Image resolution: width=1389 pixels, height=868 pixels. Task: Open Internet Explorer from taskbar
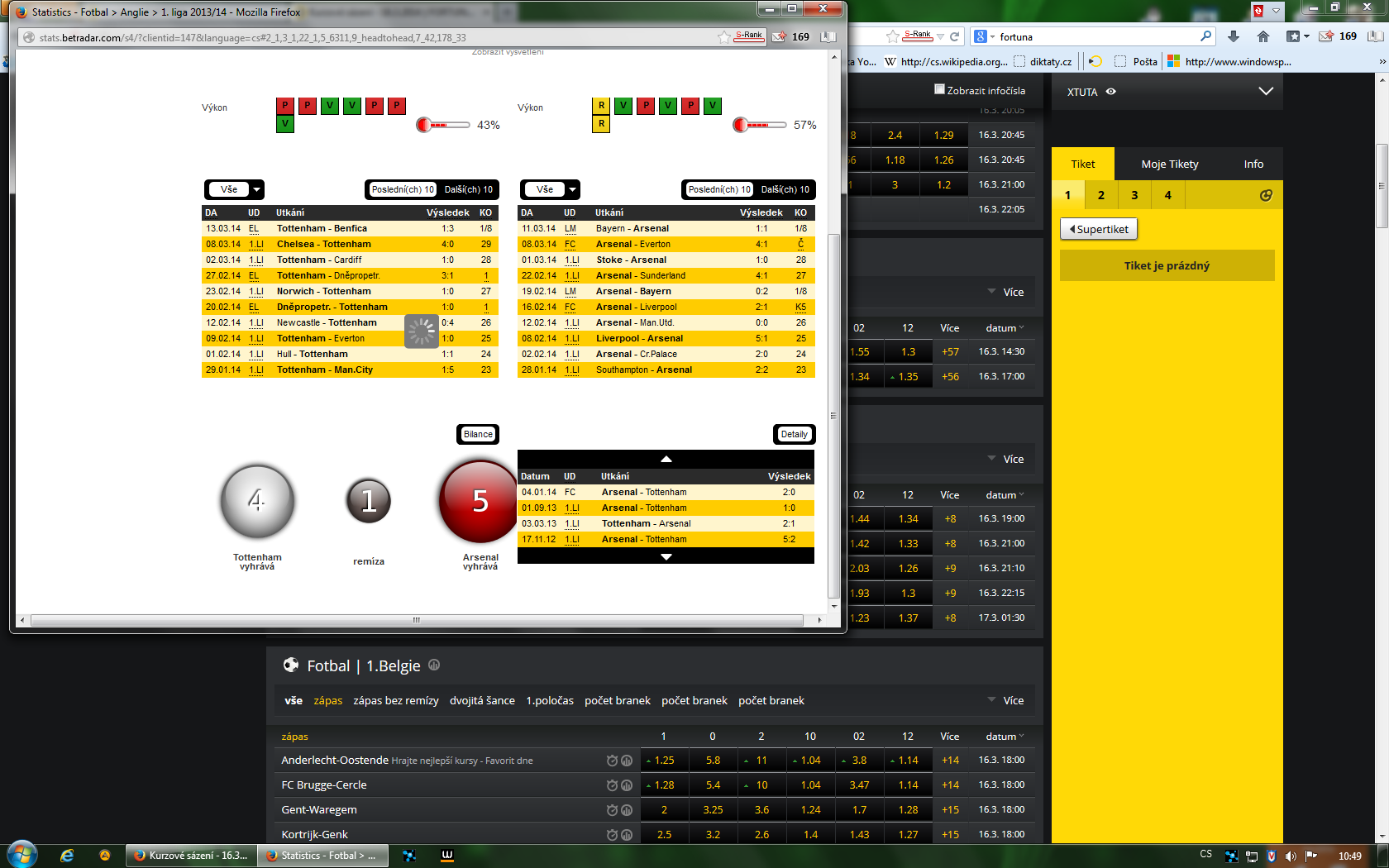pos(67,856)
